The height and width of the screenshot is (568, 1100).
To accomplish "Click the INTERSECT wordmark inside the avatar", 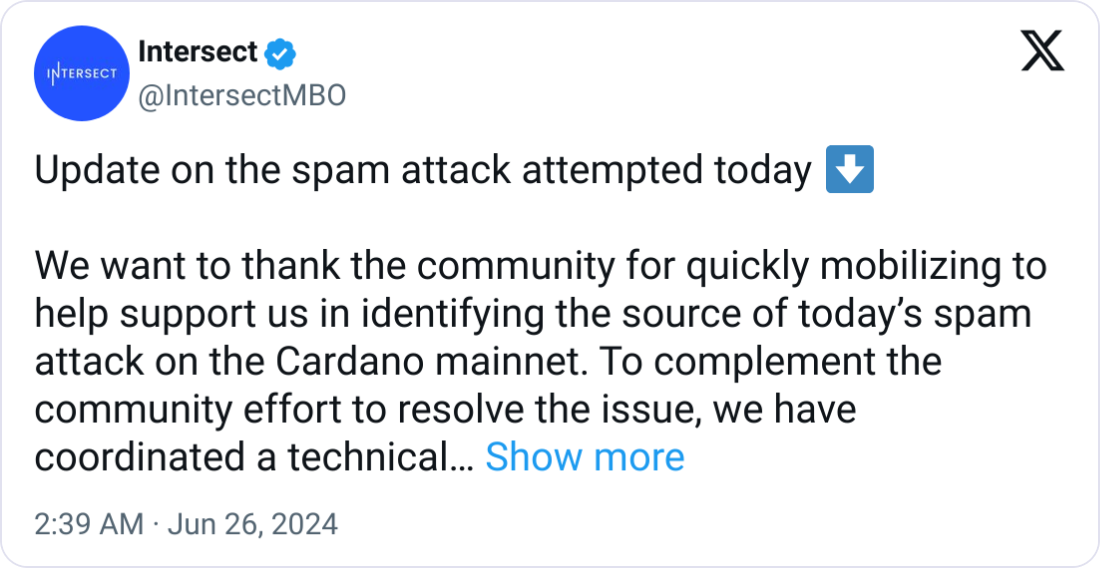I will tap(82, 74).
